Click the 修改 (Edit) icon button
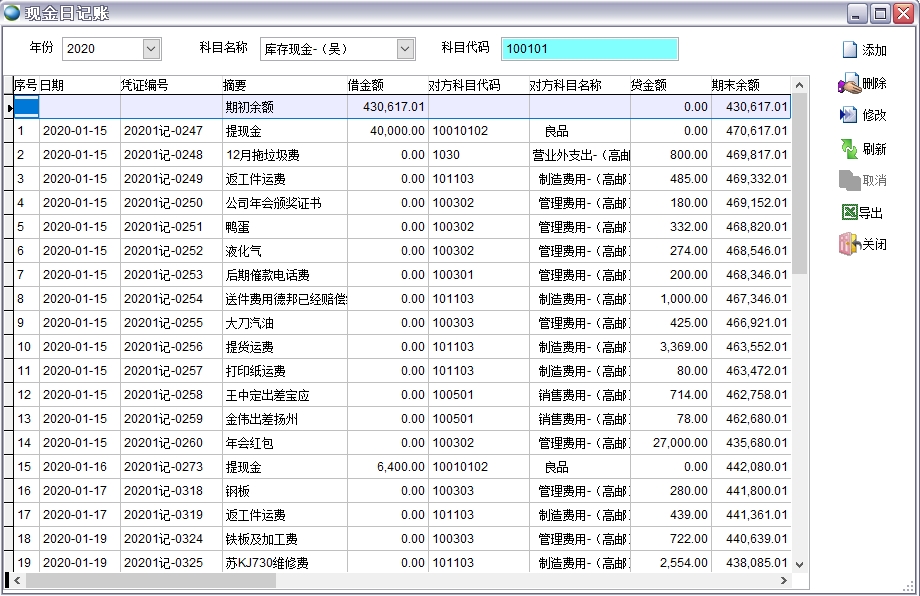 coord(850,115)
